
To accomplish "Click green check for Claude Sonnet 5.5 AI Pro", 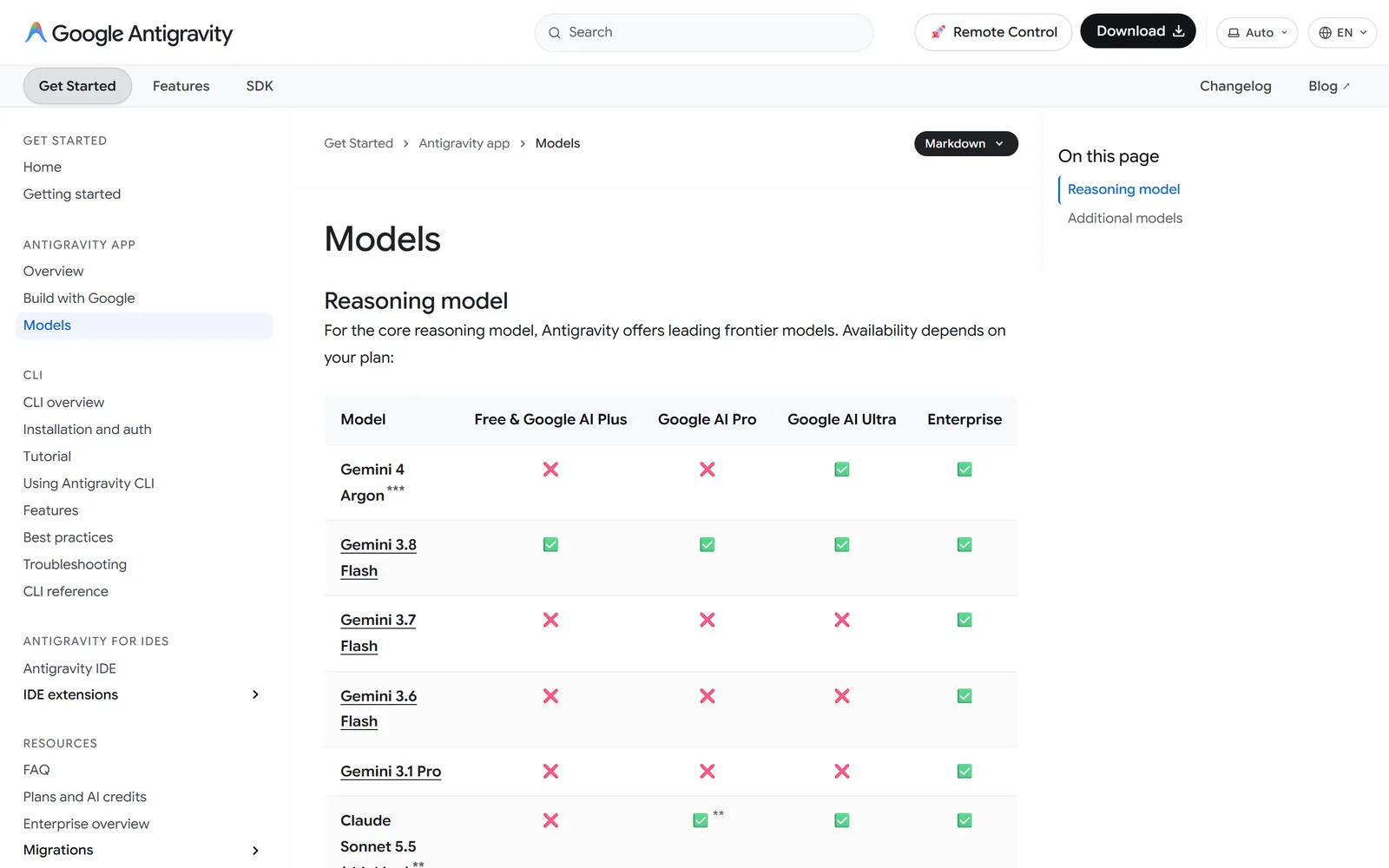I will [x=701, y=820].
